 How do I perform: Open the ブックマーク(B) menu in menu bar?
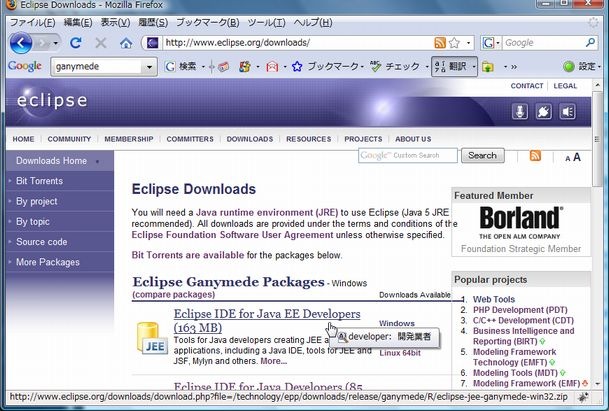coord(205,21)
